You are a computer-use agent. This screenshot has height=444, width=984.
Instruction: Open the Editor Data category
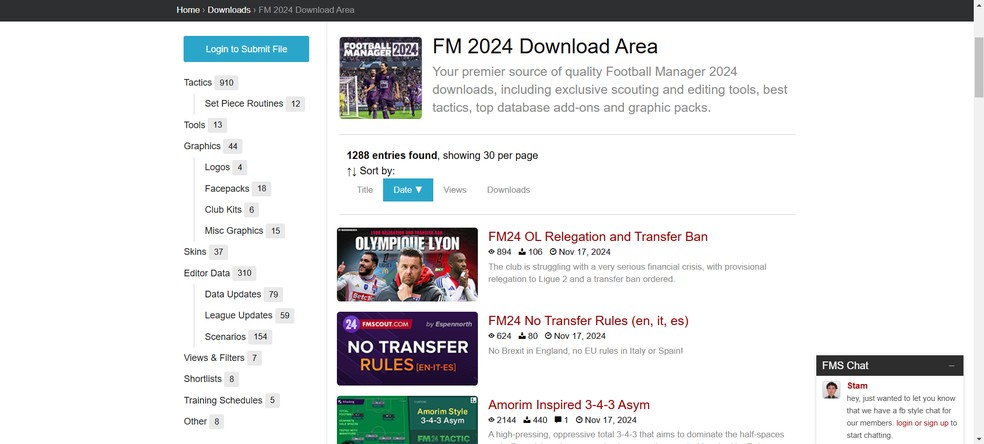click(x=206, y=273)
